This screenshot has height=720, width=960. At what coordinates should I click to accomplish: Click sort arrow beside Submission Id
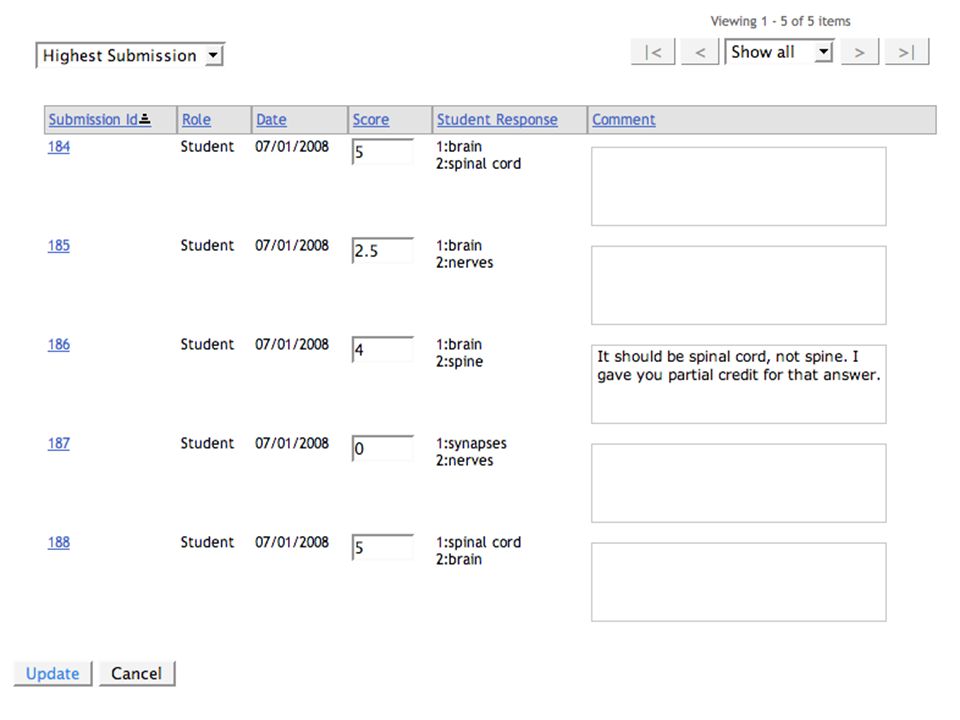(145, 119)
